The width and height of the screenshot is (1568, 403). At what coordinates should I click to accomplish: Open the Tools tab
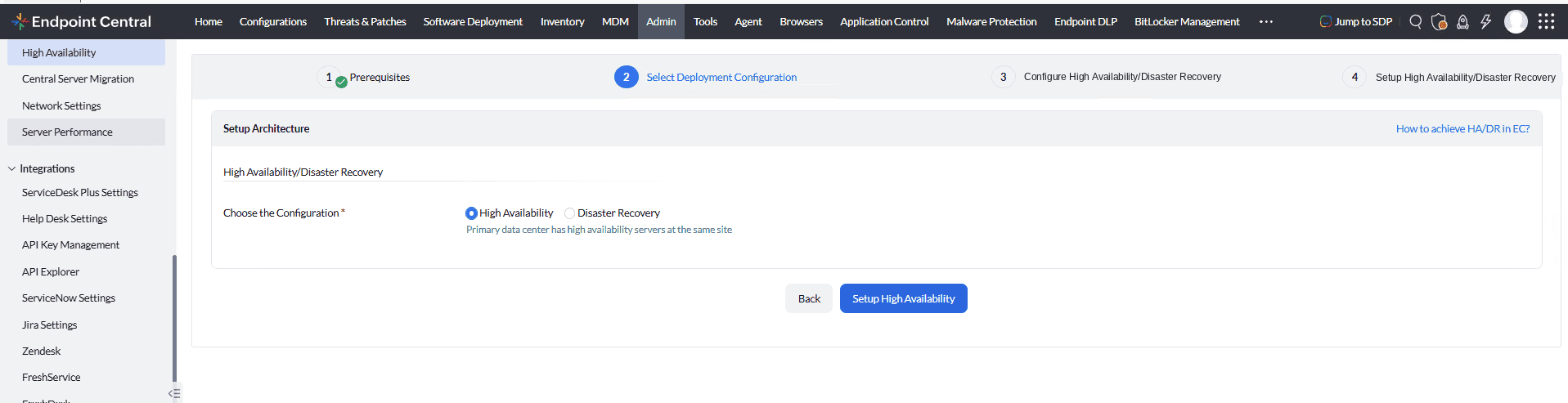[705, 21]
